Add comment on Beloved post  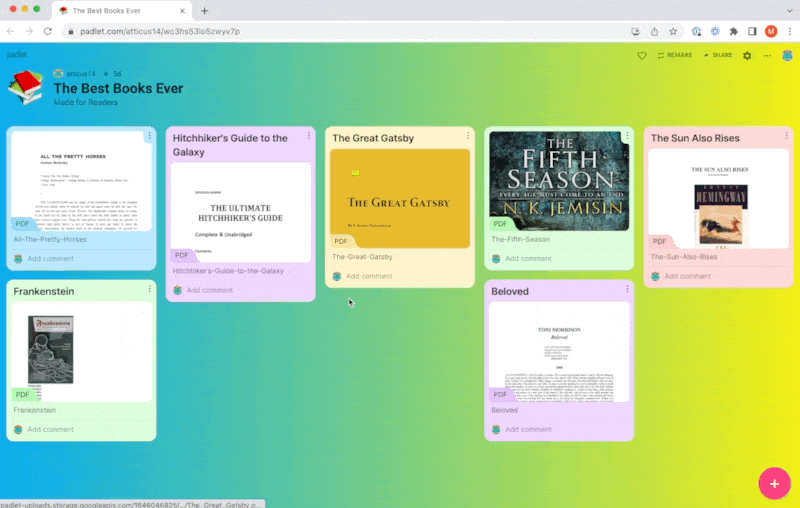pos(528,429)
